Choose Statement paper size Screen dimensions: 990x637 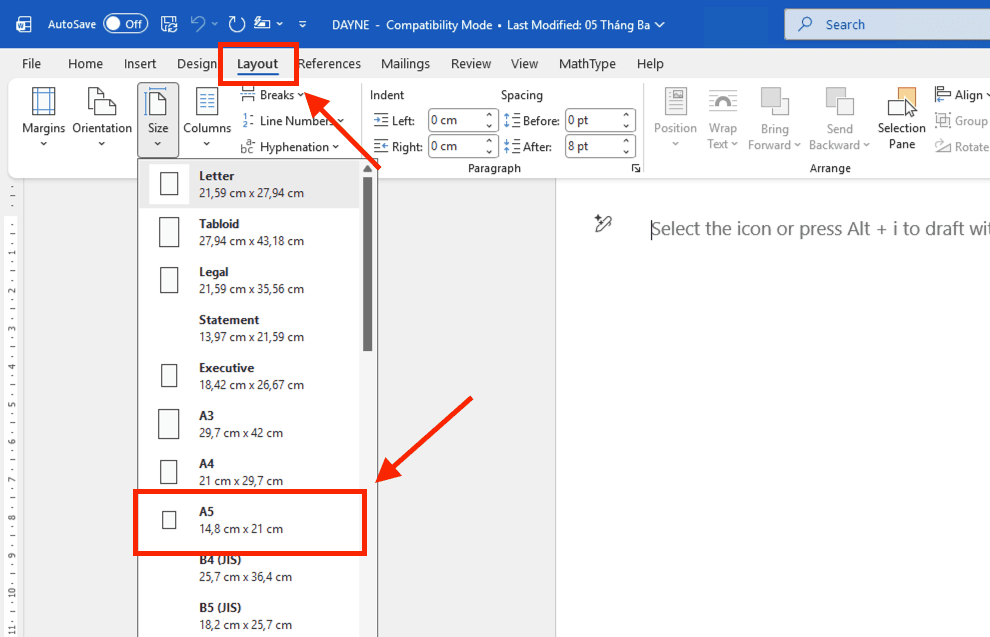pyautogui.click(x=251, y=328)
